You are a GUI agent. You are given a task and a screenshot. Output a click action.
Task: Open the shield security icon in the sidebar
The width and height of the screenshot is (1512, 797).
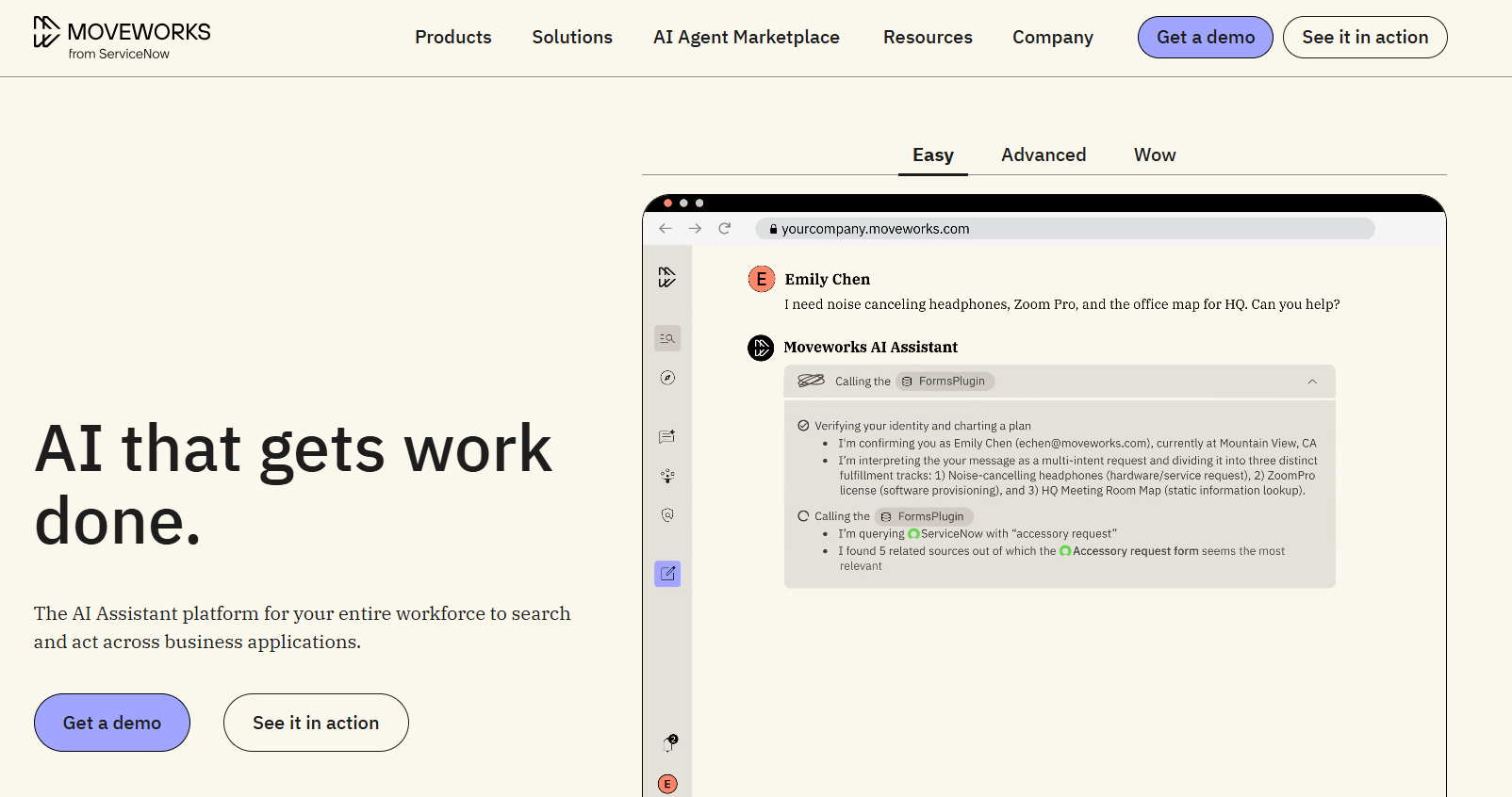coord(667,515)
